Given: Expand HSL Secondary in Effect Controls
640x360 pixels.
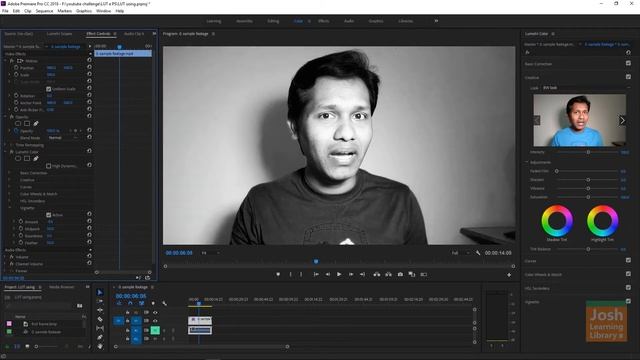Looking at the screenshot, I should click(x=9, y=201).
